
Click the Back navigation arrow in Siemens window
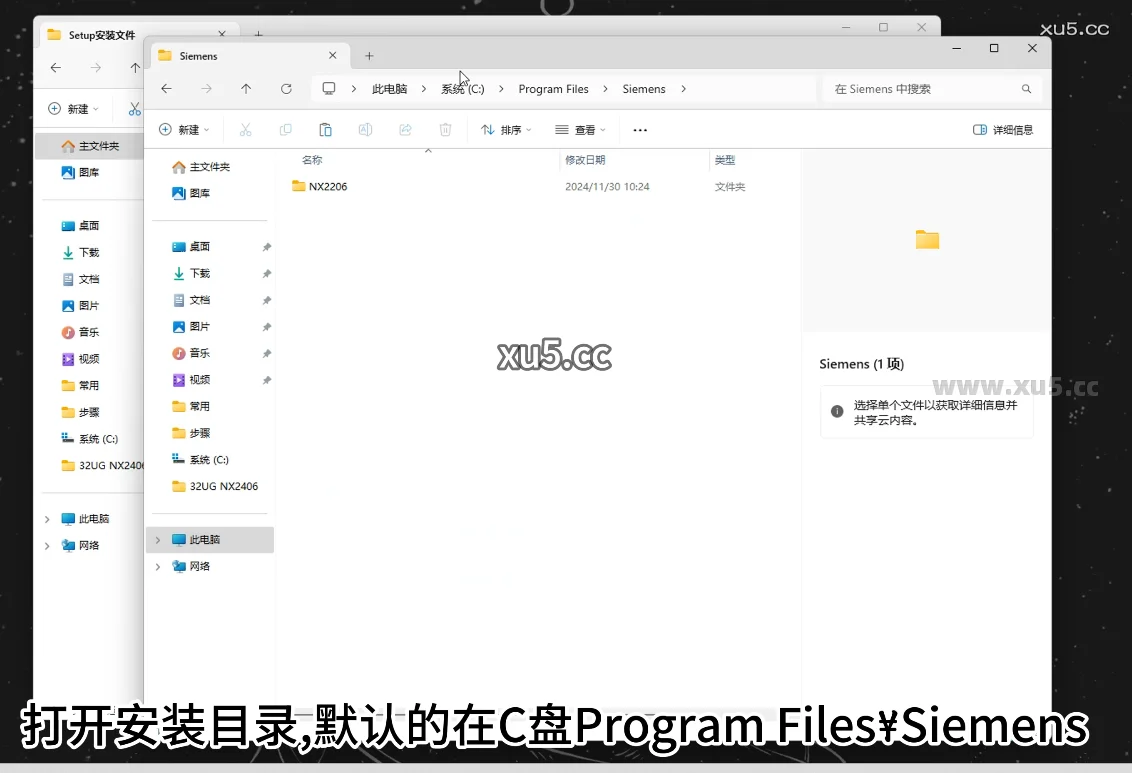click(x=166, y=89)
